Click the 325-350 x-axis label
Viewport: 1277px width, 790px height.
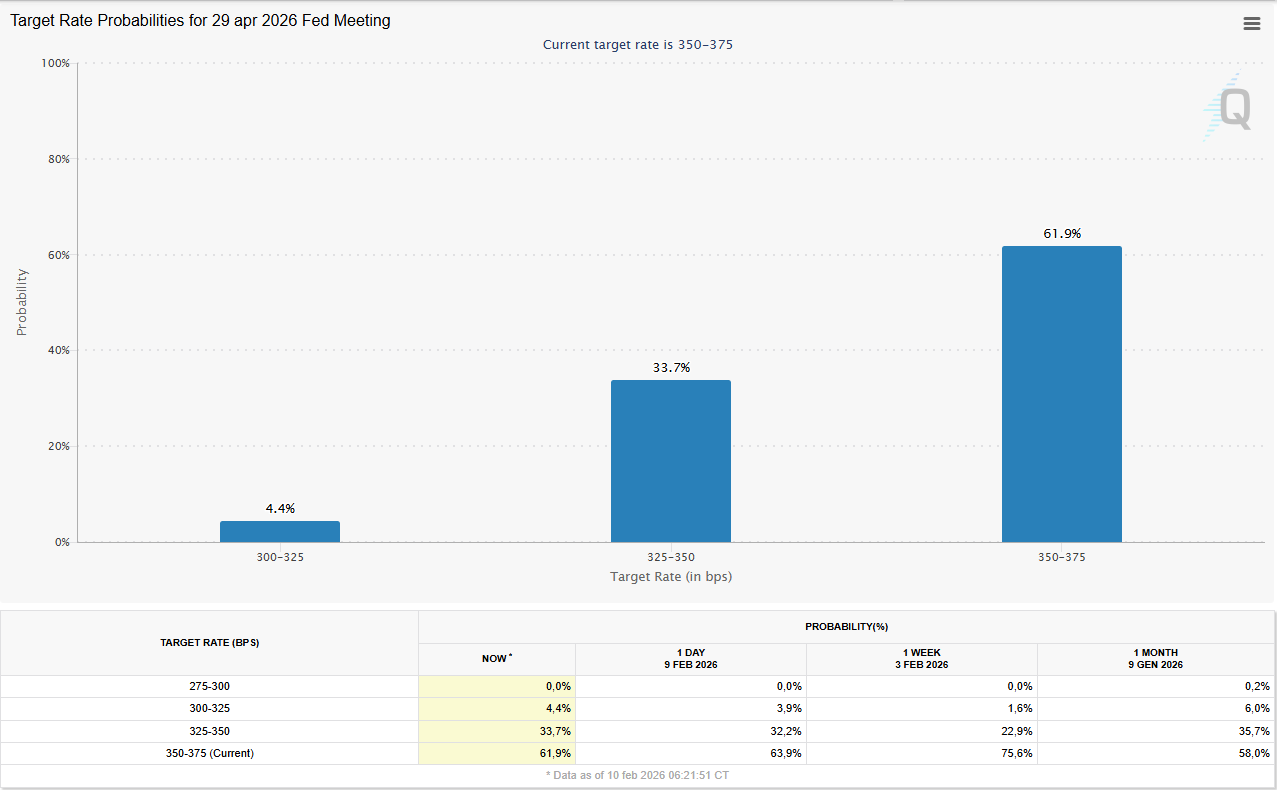[x=670, y=557]
